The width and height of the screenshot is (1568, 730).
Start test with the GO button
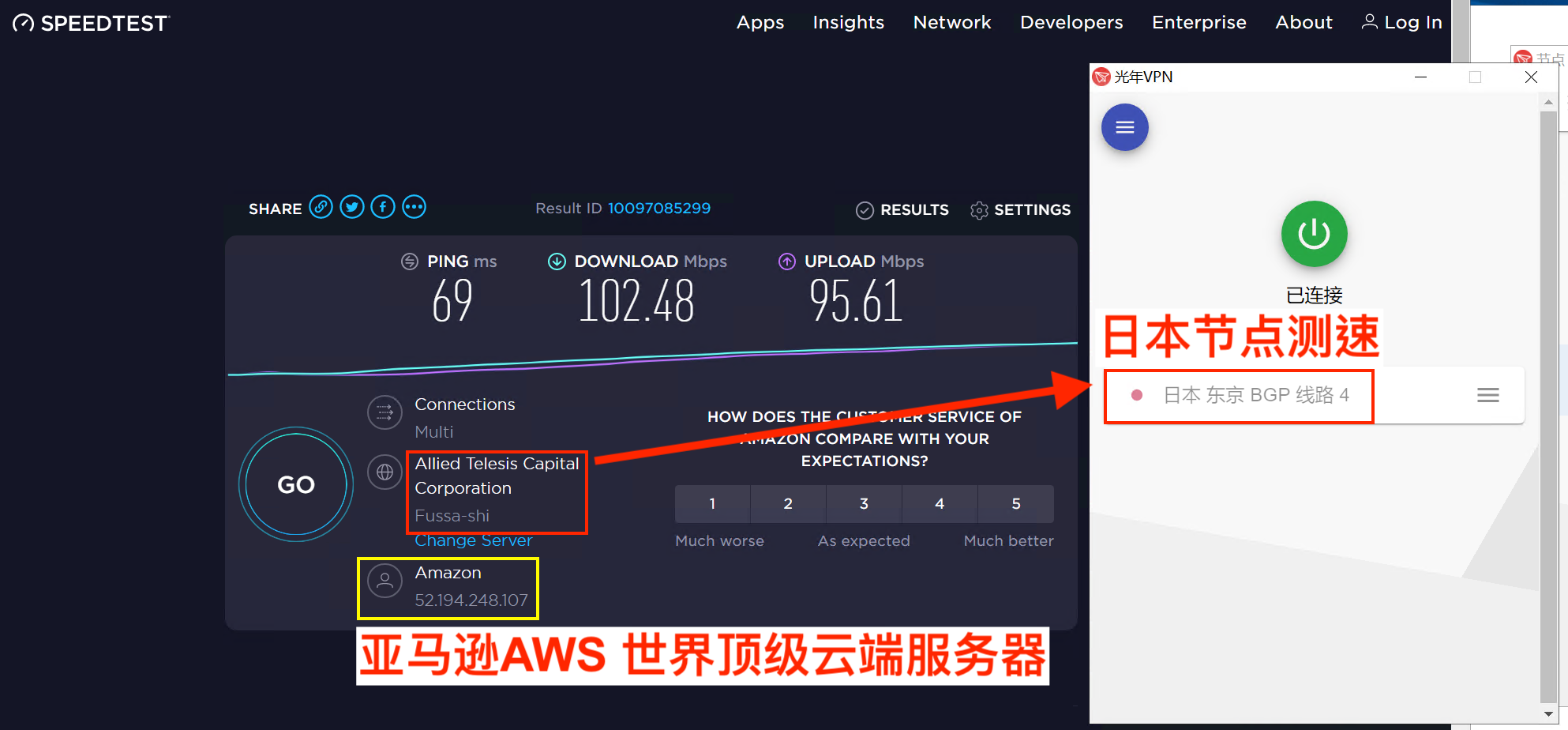(x=296, y=484)
